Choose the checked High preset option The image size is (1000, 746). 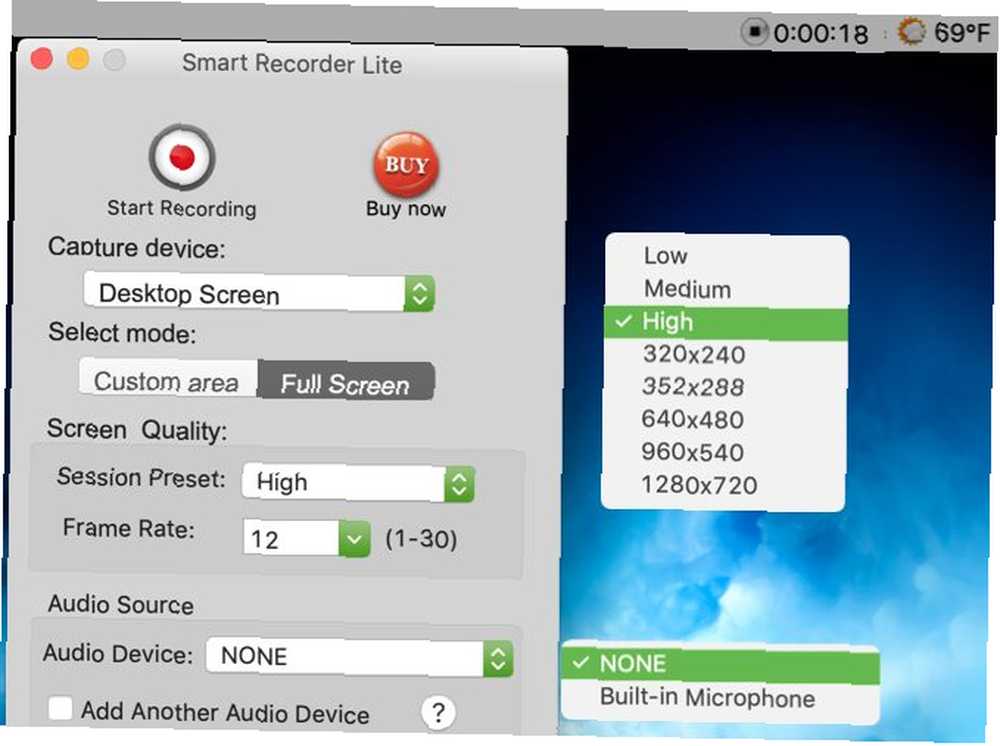pos(726,322)
